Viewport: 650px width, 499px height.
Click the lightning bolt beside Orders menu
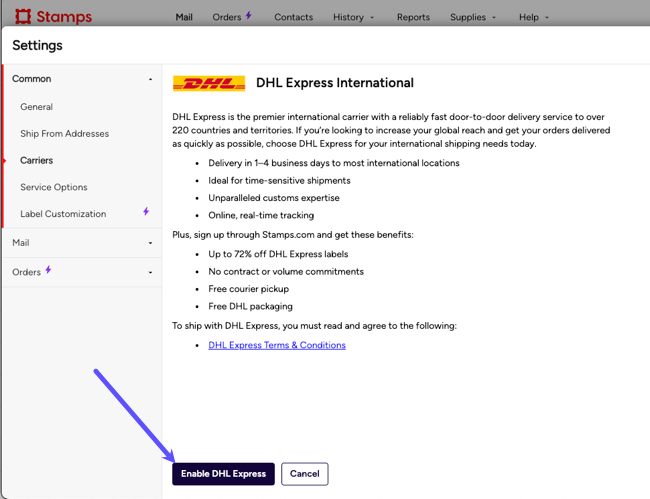click(248, 15)
